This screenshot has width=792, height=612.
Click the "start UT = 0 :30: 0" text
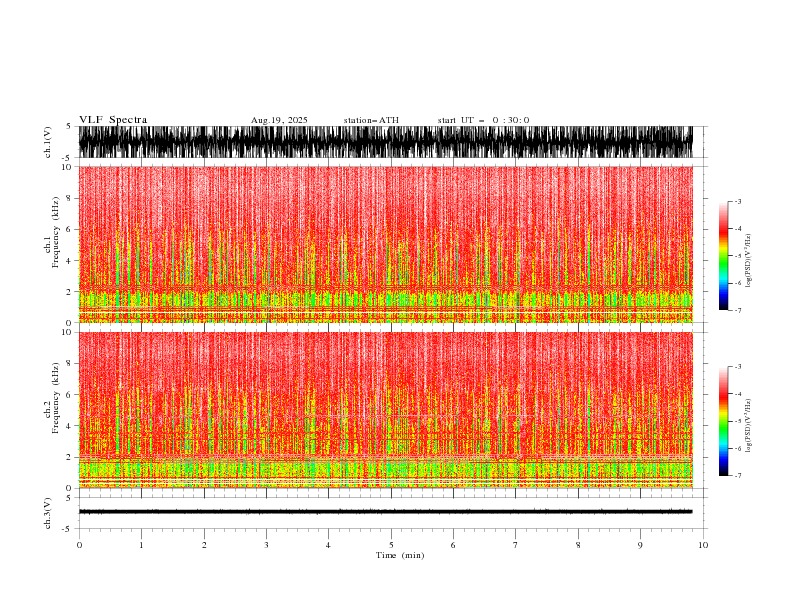[x=483, y=120]
